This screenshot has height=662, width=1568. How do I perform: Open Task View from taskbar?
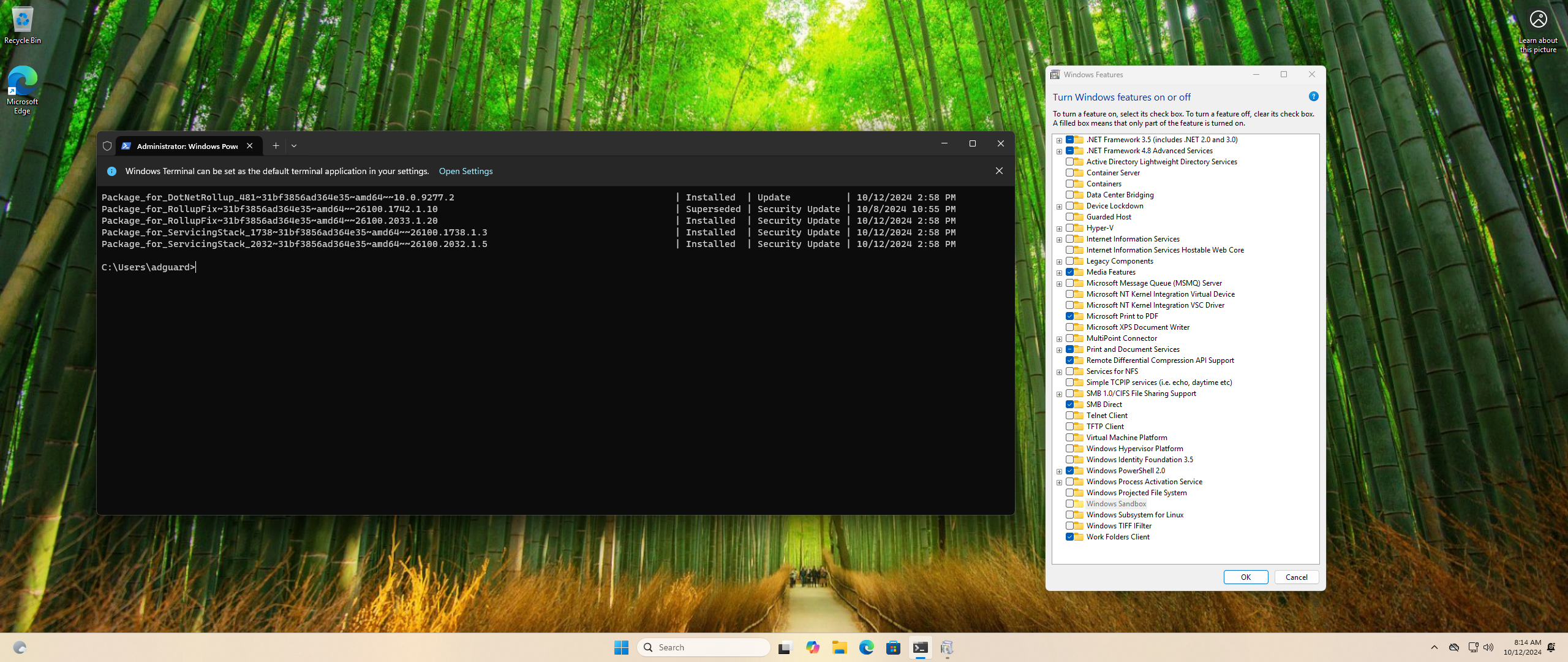(785, 647)
